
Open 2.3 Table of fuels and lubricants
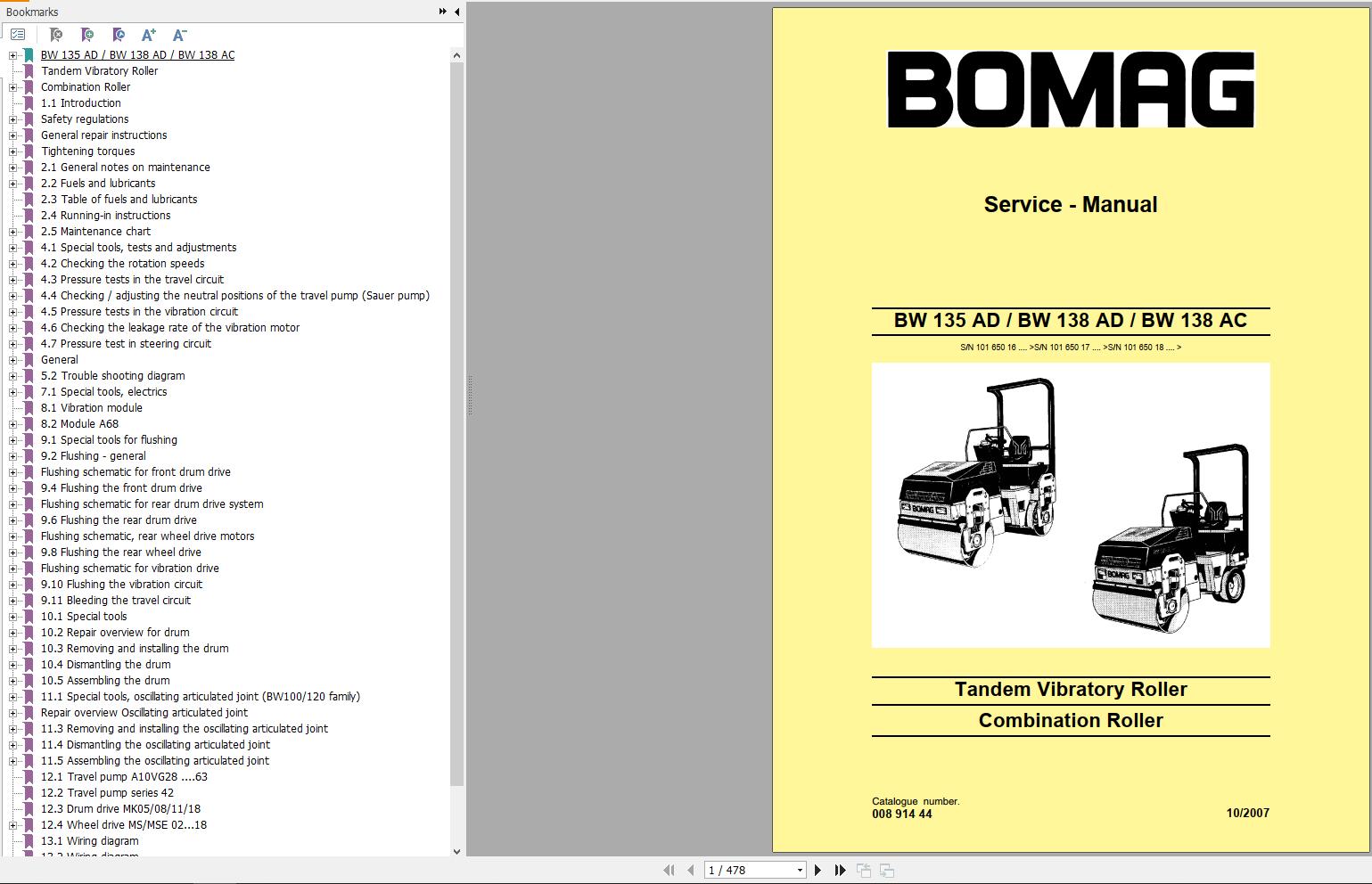coord(119,200)
